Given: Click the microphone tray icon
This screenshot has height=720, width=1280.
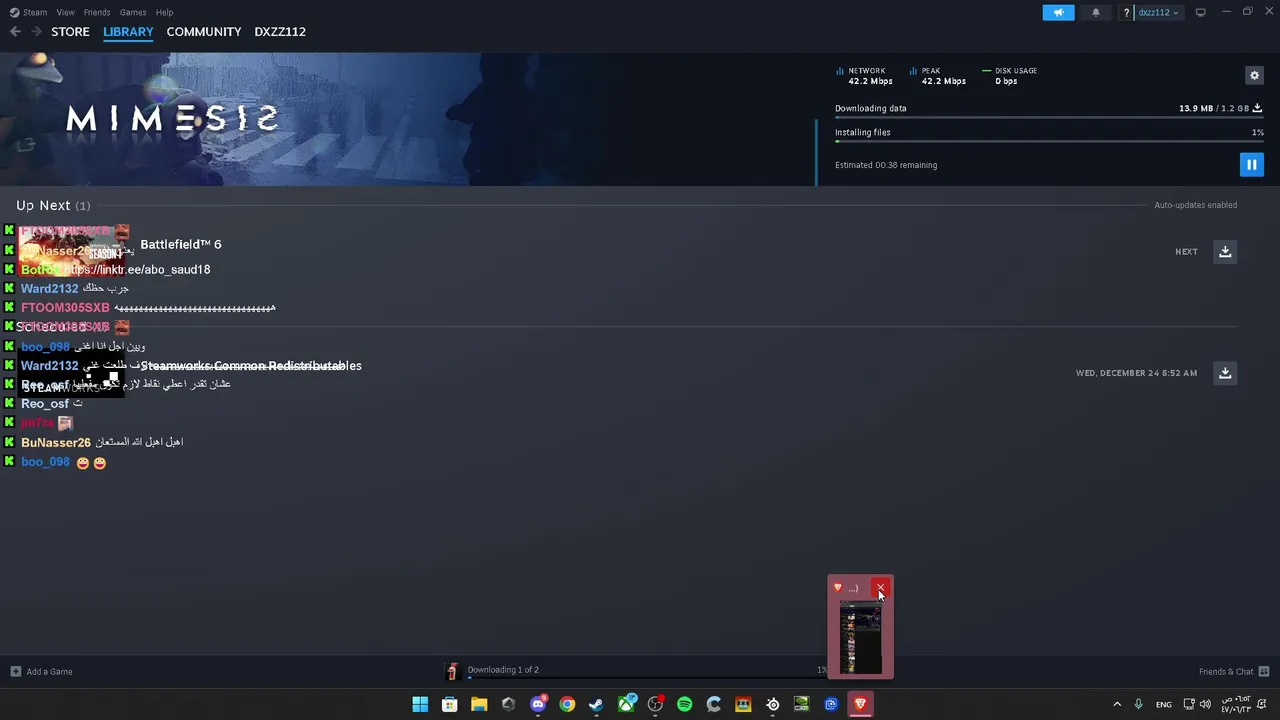Looking at the screenshot, I should (1138, 704).
